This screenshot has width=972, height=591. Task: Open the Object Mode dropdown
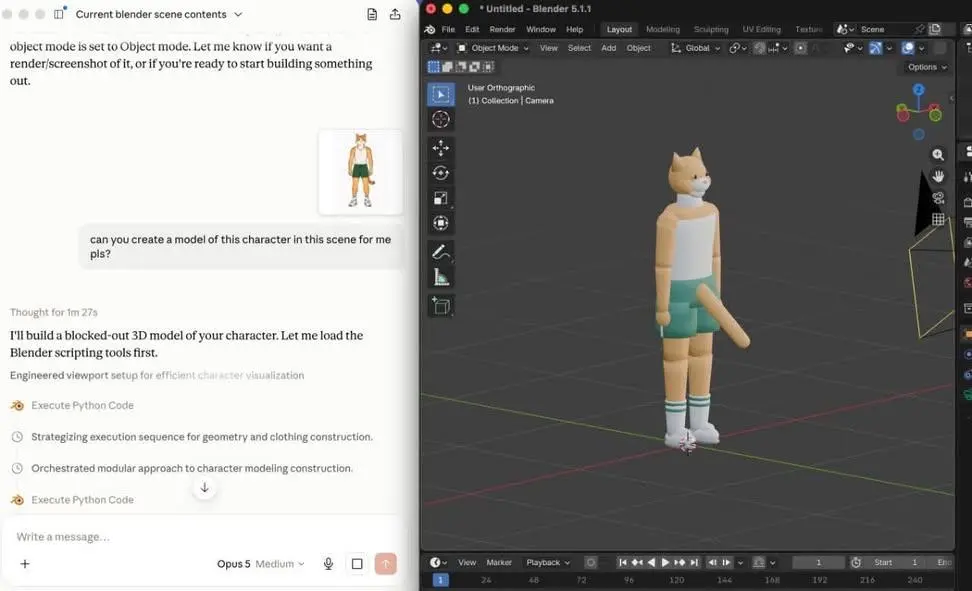(493, 48)
